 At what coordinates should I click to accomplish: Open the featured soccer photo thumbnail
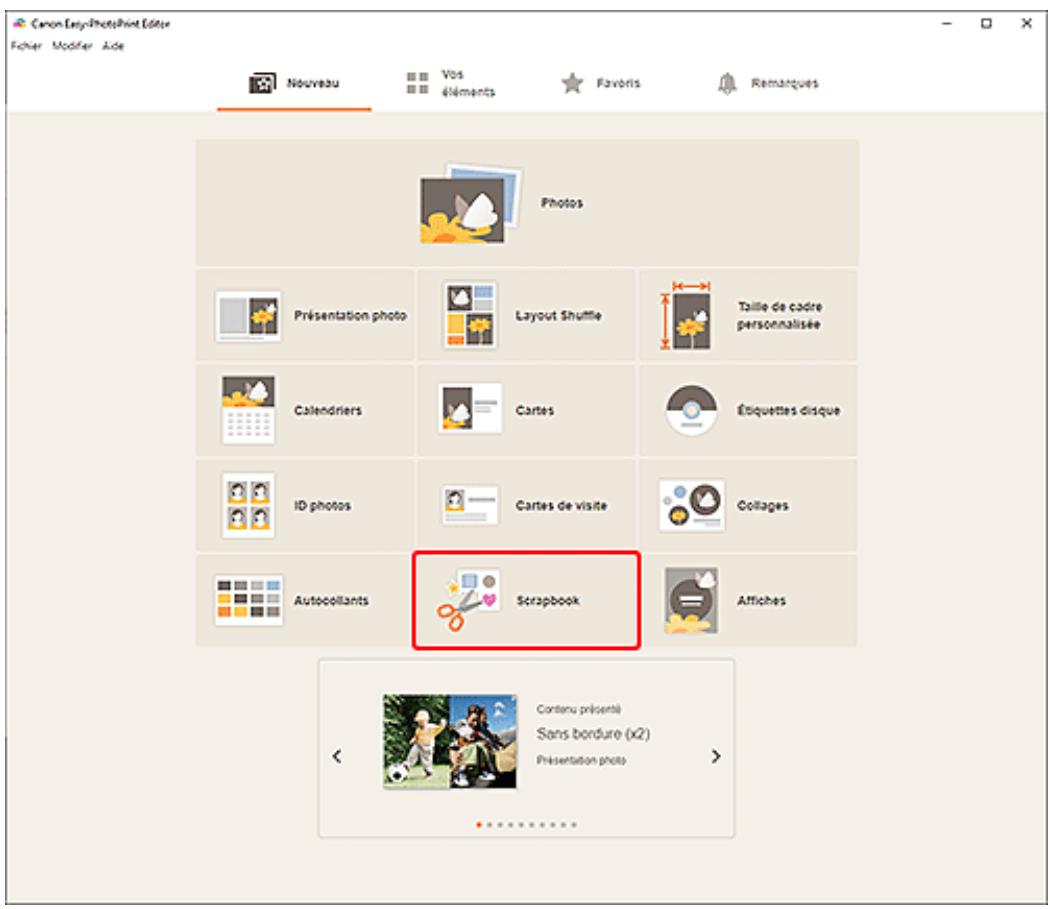(450, 741)
